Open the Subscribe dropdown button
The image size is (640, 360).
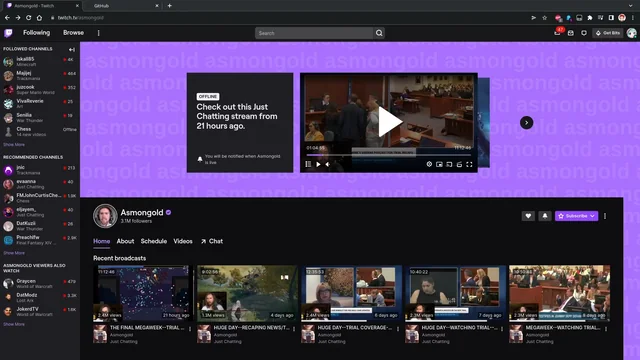576,216
